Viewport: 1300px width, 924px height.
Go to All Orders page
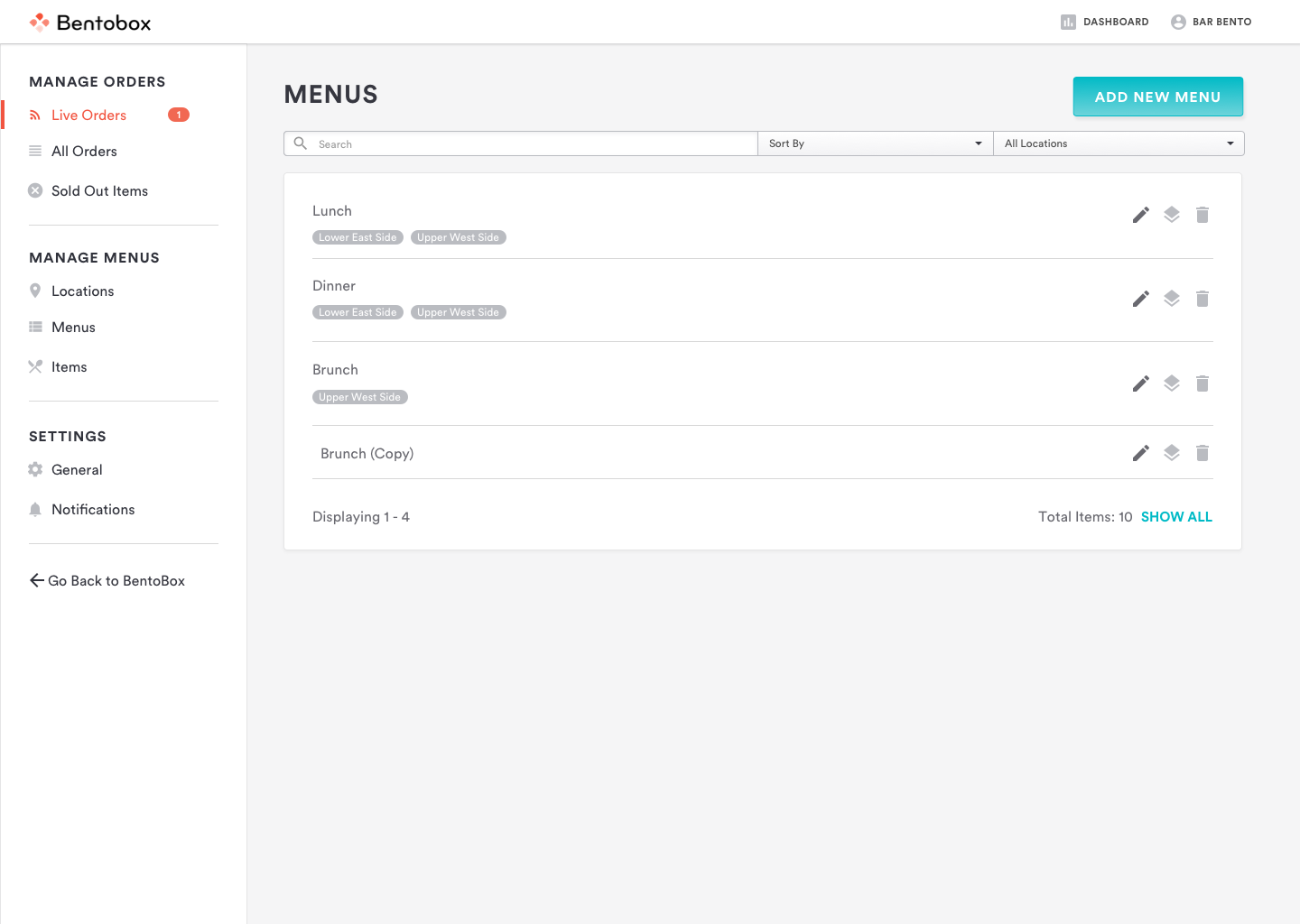pyautogui.click(x=84, y=151)
